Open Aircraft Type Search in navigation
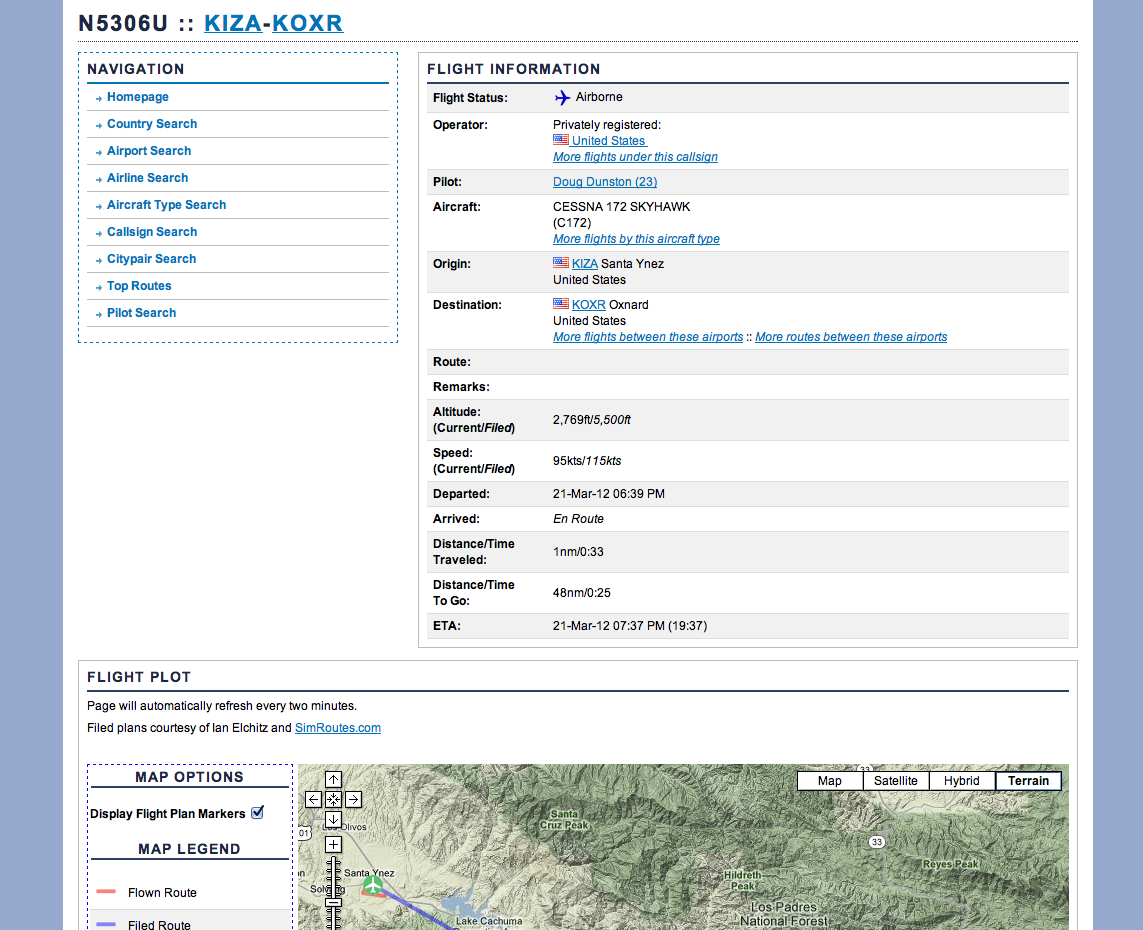This screenshot has height=930, width=1143. (166, 205)
